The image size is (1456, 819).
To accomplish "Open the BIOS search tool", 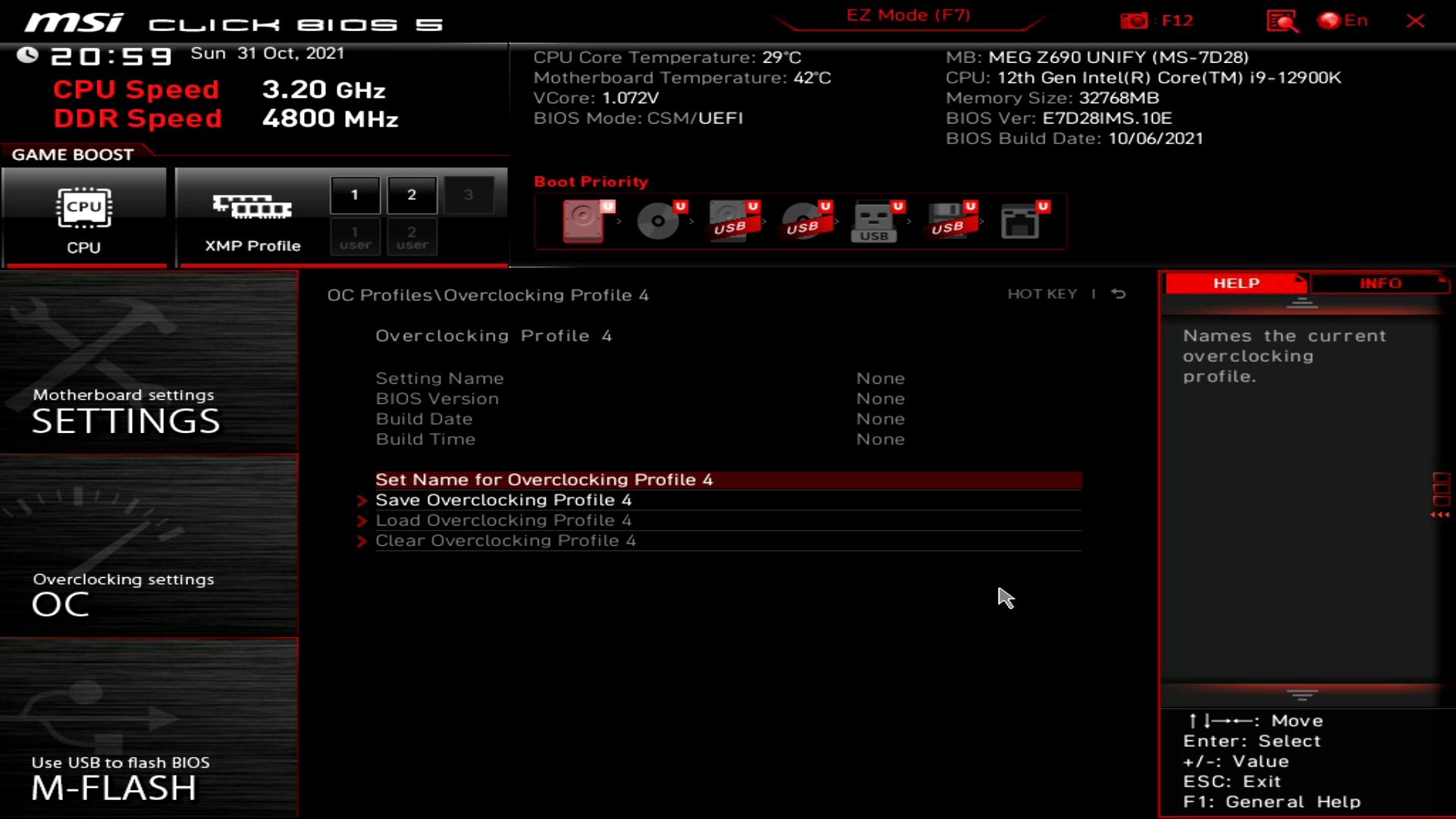I will point(1283,20).
